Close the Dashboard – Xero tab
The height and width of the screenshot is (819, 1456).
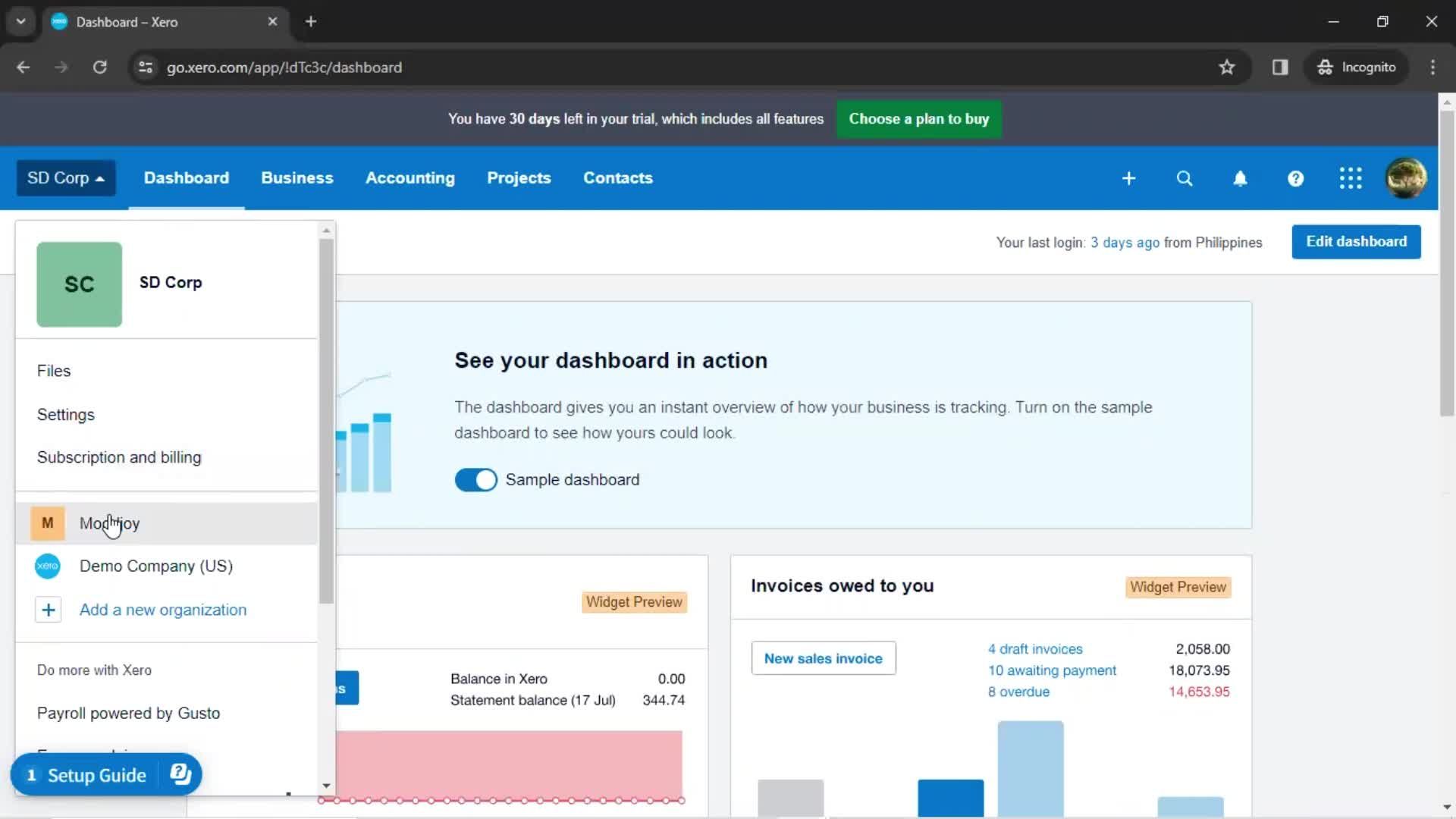coord(272,22)
